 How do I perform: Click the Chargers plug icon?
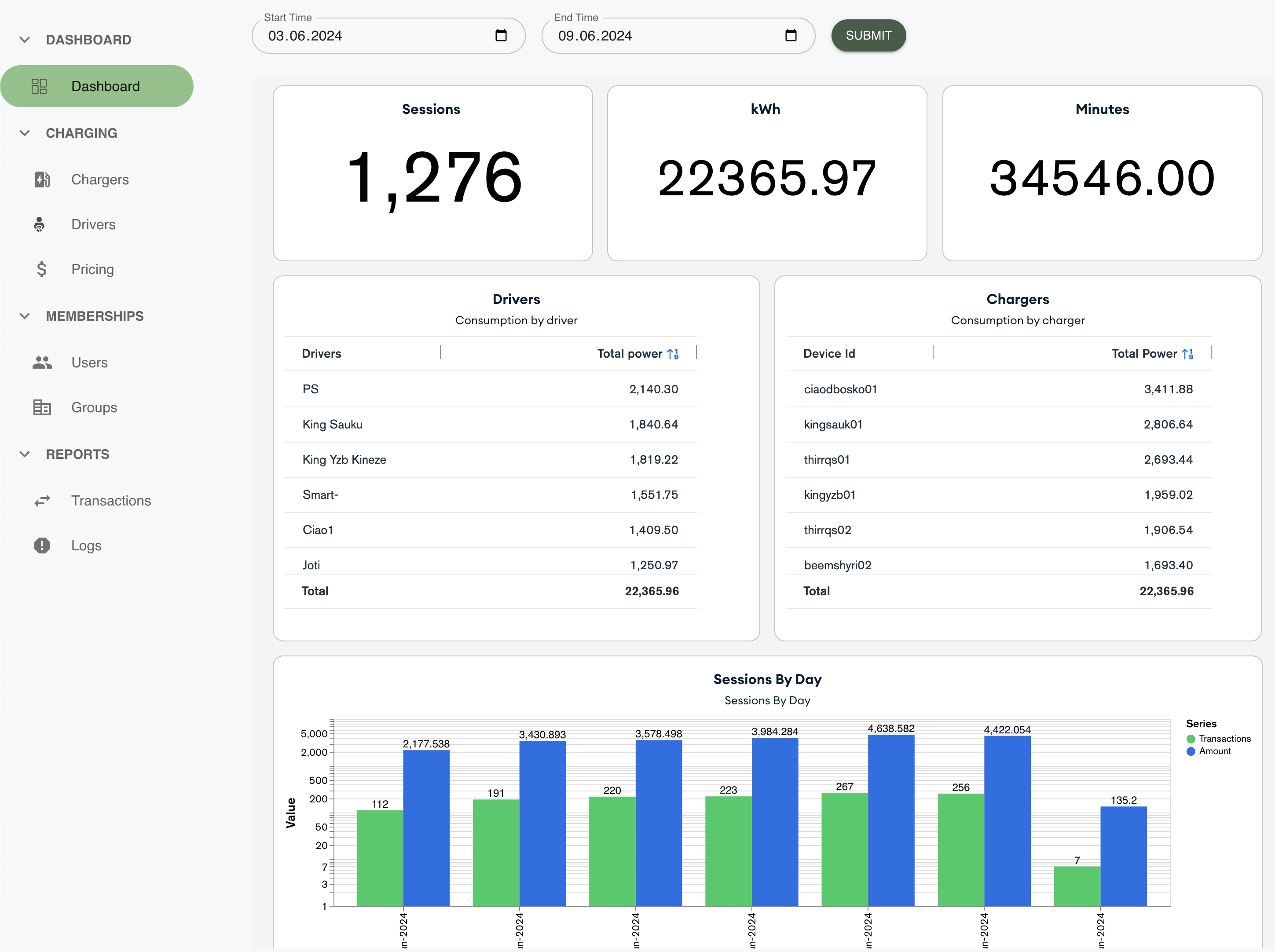[42, 179]
